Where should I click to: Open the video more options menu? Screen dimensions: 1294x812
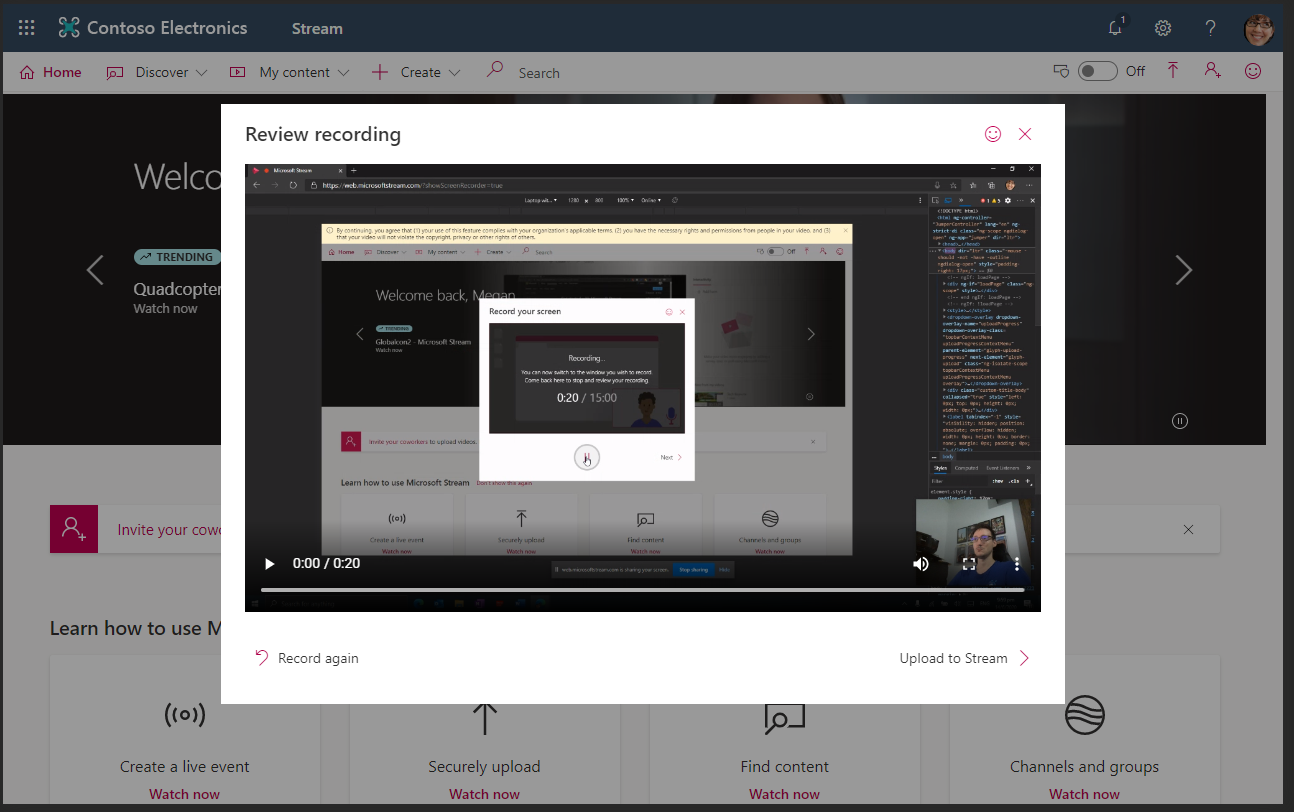click(1017, 564)
